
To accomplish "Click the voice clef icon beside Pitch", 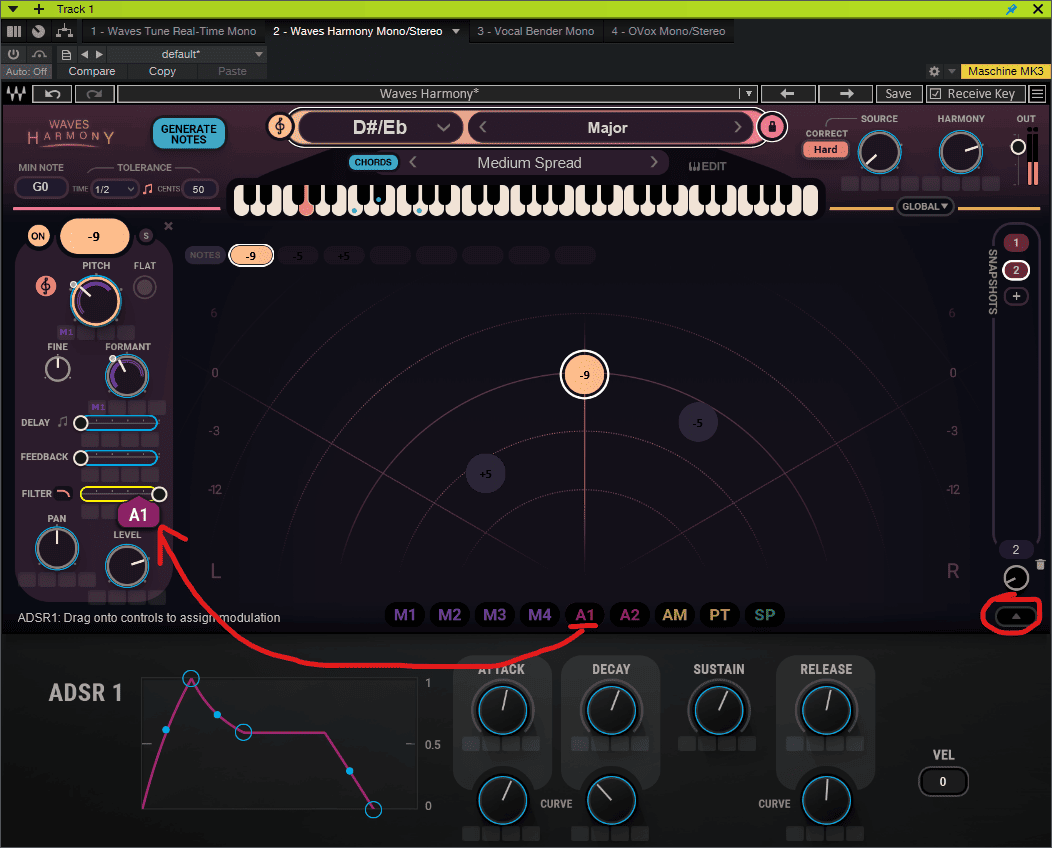I will 46,286.
